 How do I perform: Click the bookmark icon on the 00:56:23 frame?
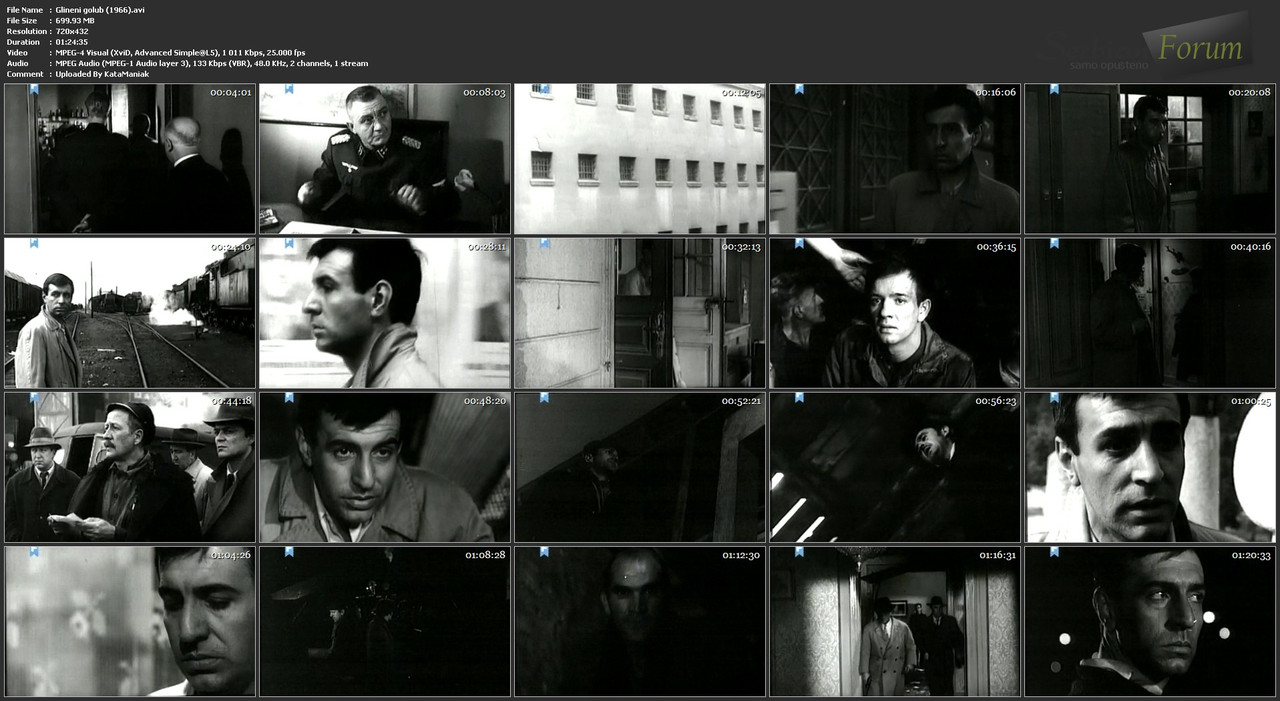tap(799, 397)
